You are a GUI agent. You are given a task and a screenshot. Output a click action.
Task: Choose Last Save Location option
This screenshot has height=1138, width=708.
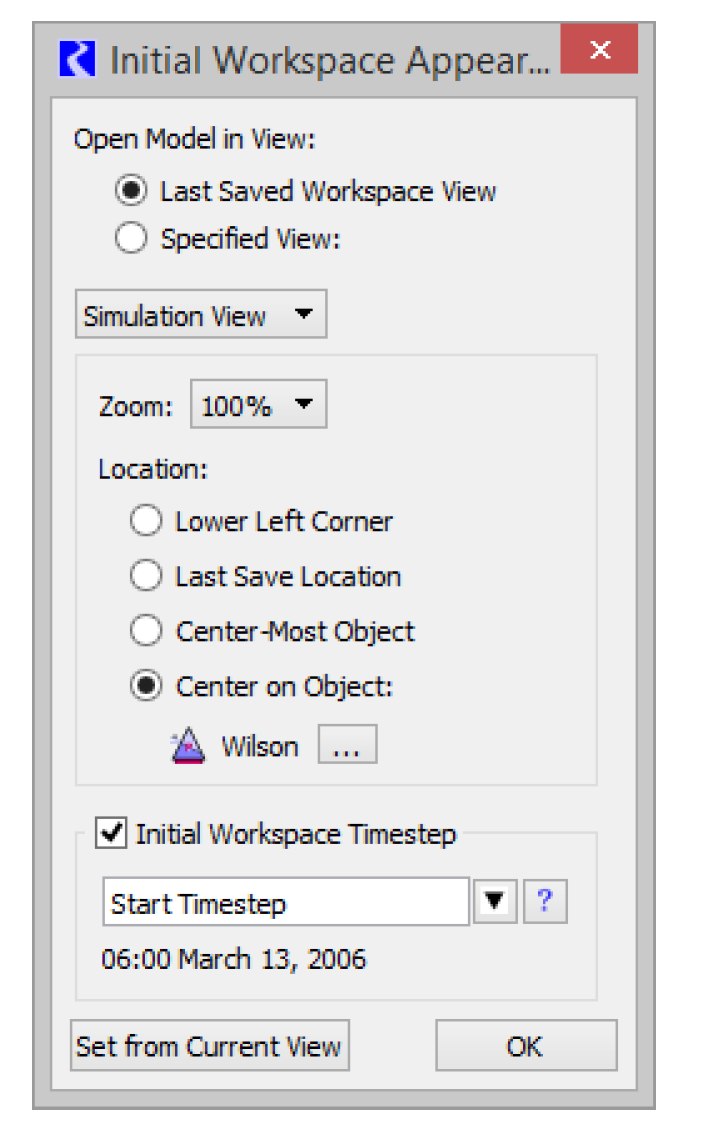(146, 576)
